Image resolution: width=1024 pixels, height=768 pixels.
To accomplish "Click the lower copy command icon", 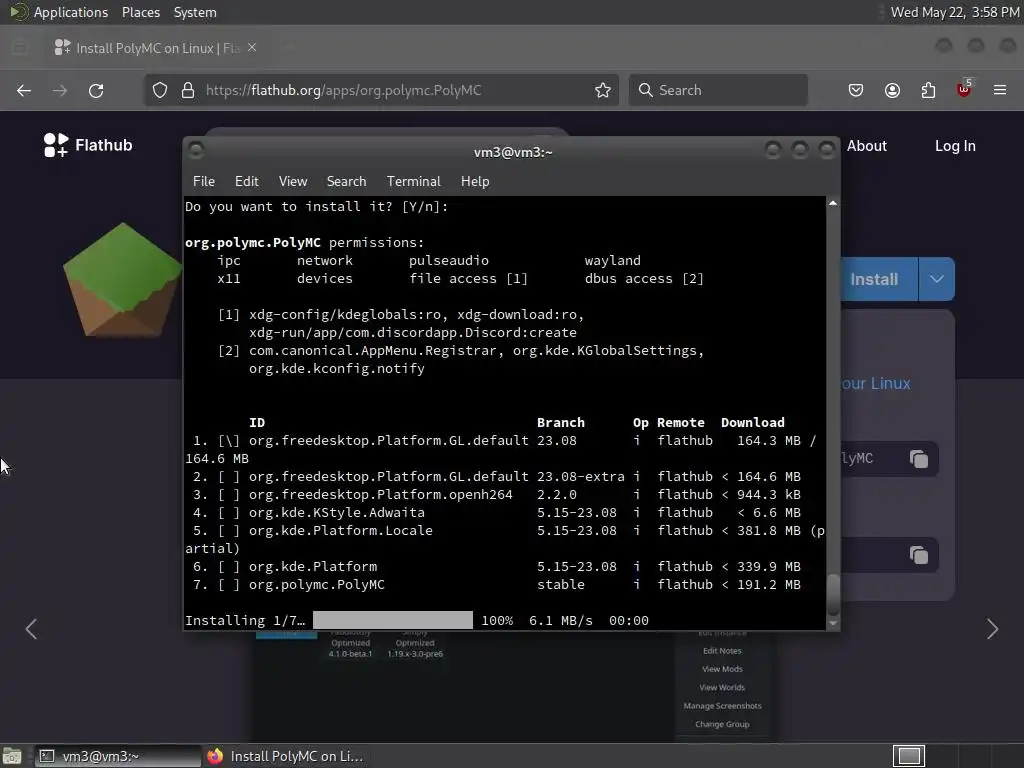I will click(x=919, y=555).
